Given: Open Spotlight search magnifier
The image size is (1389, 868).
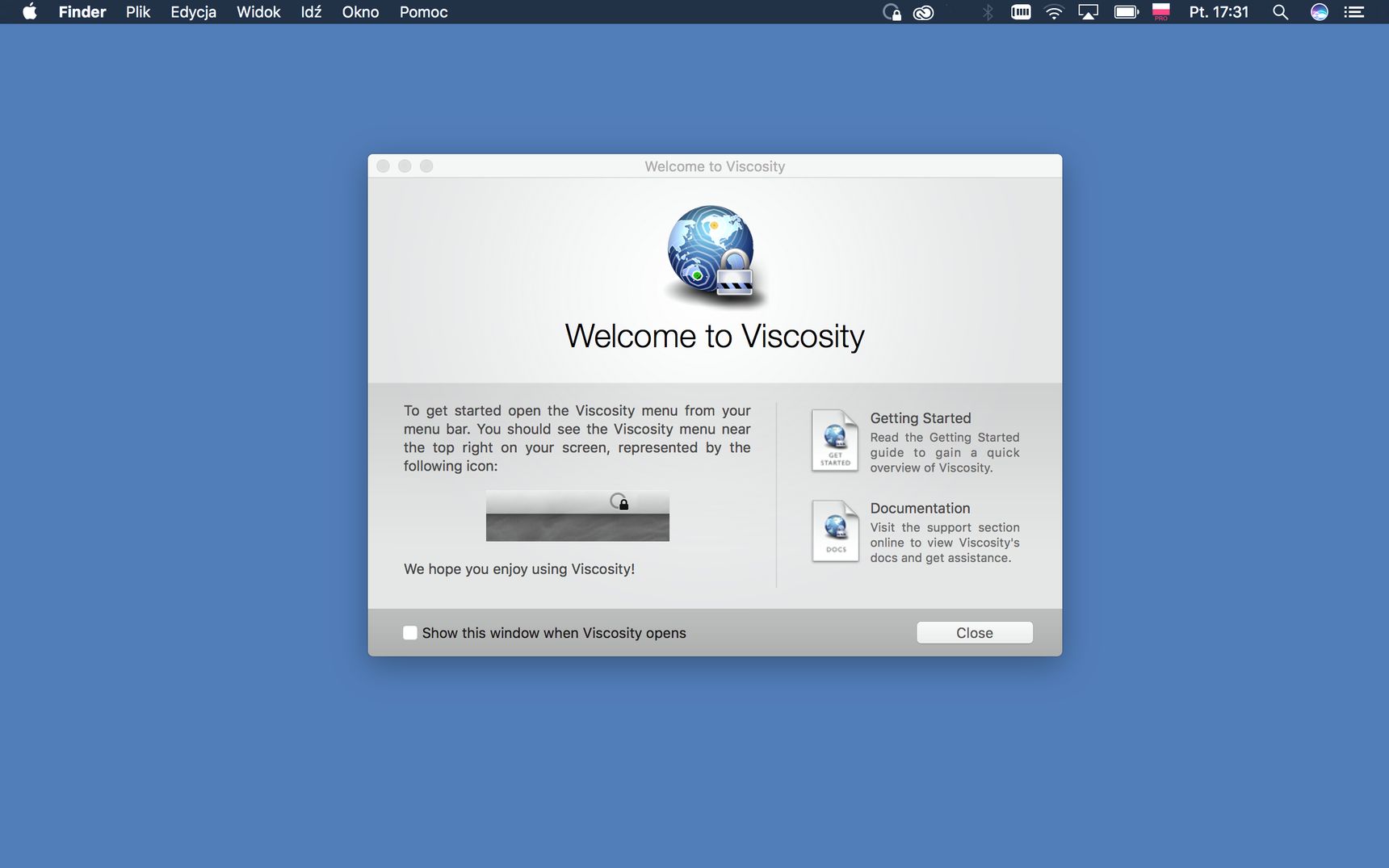Looking at the screenshot, I should tap(1280, 12).
